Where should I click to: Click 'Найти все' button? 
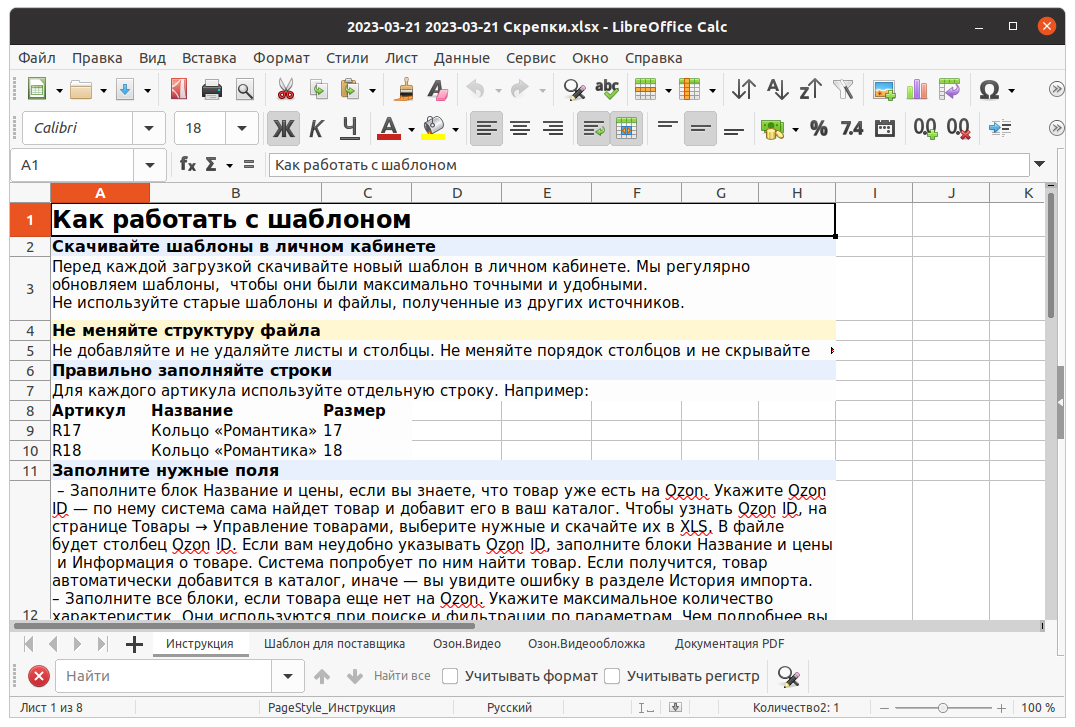pos(402,676)
